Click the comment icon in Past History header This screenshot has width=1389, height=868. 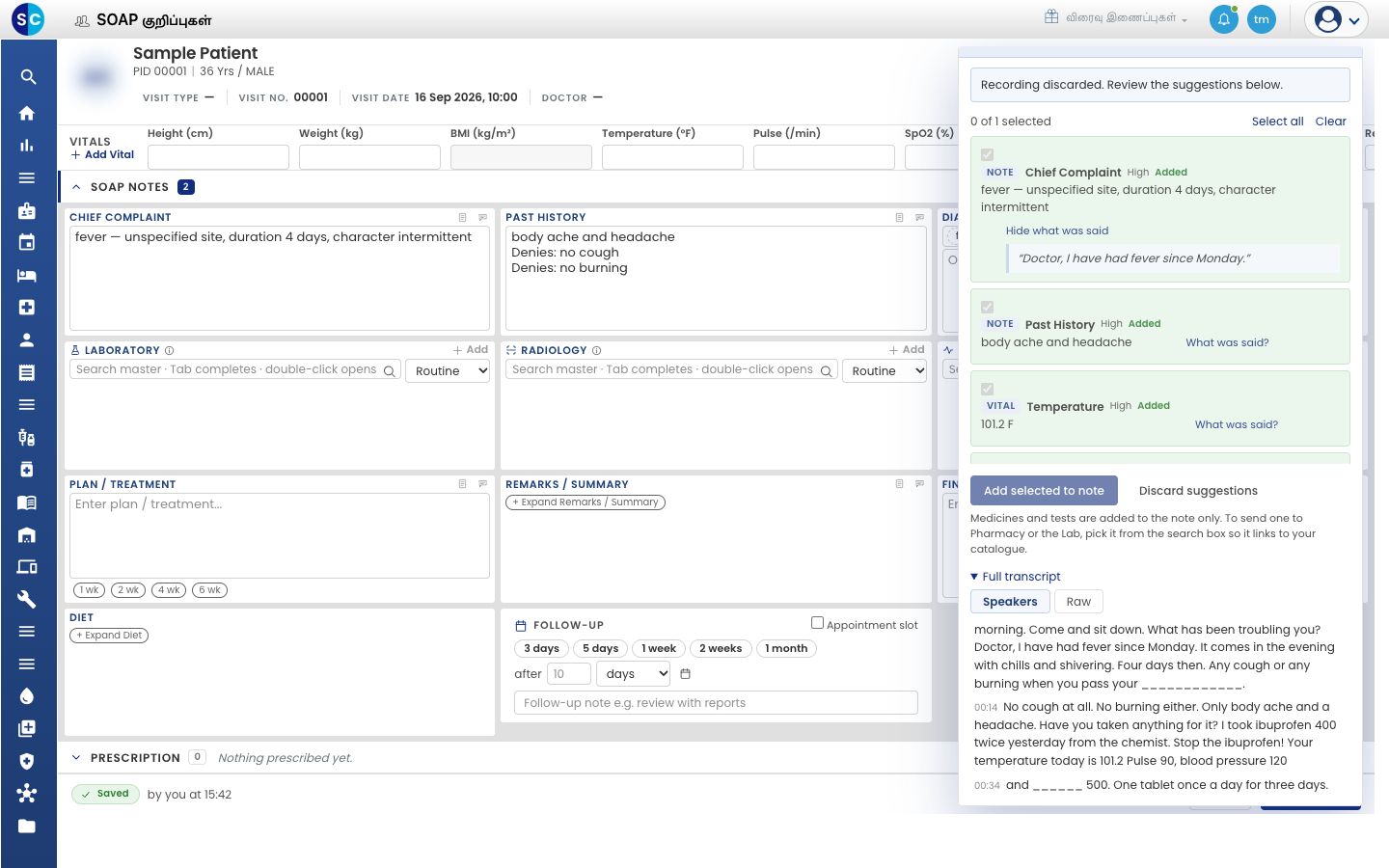(x=919, y=218)
